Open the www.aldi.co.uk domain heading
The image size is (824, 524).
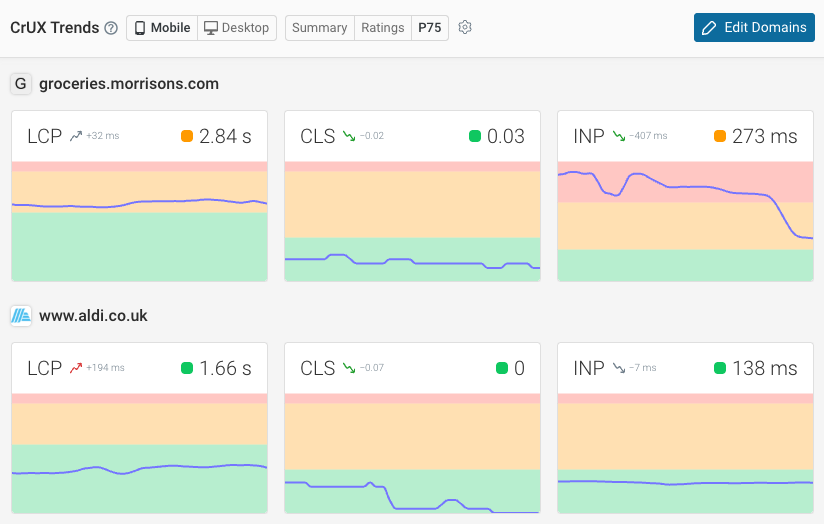tap(93, 316)
